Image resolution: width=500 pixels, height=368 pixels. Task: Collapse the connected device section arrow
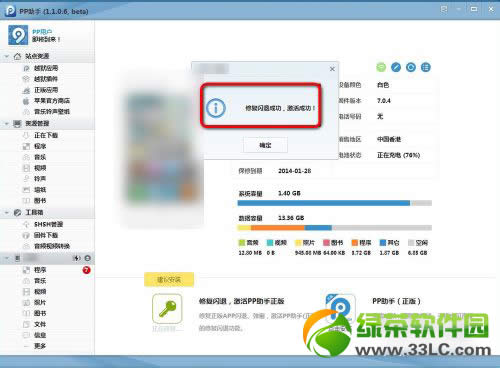[x=7, y=258]
